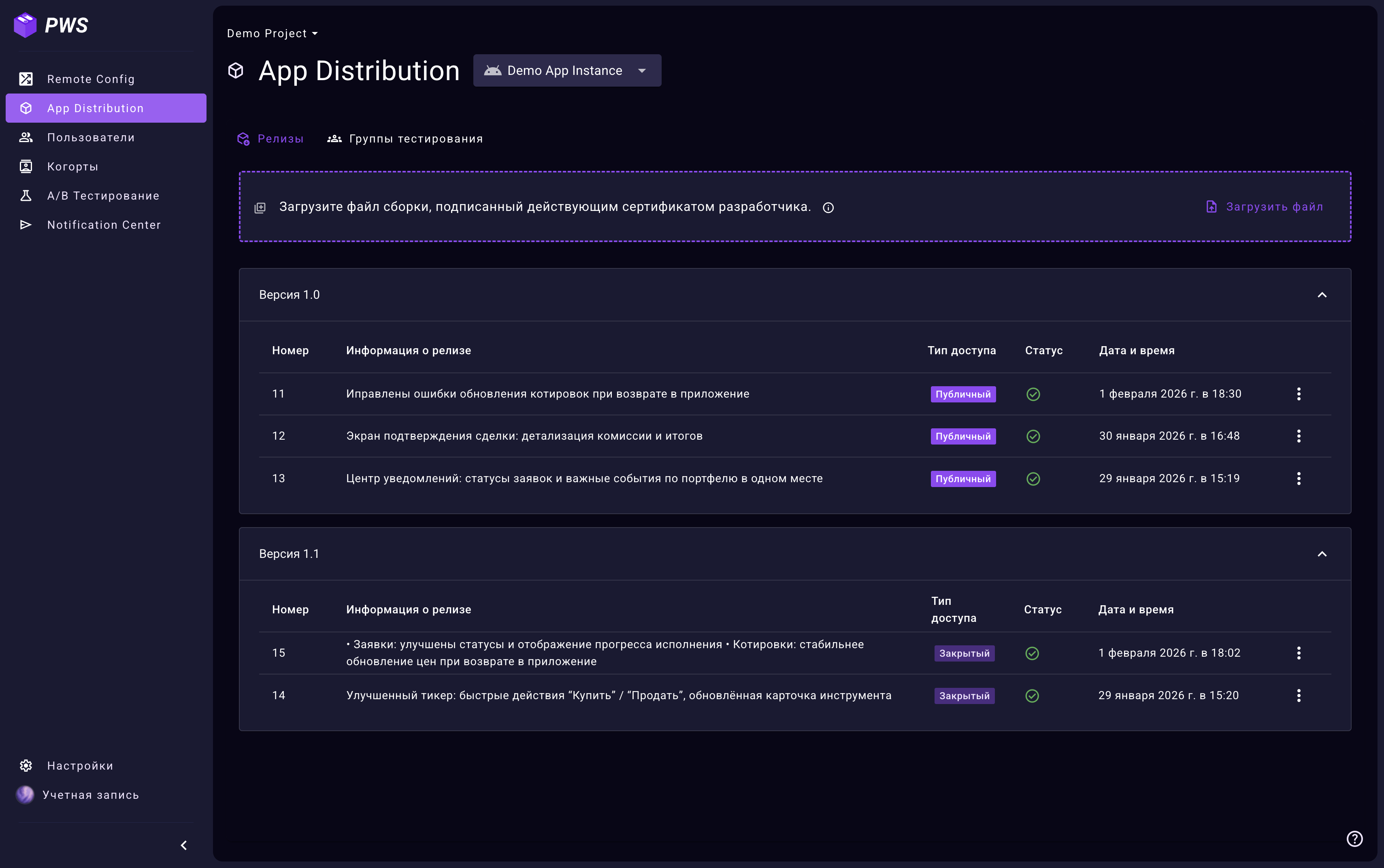Image resolution: width=1384 pixels, height=868 pixels.
Task: Open Demo App Instance dropdown
Action: (566, 70)
